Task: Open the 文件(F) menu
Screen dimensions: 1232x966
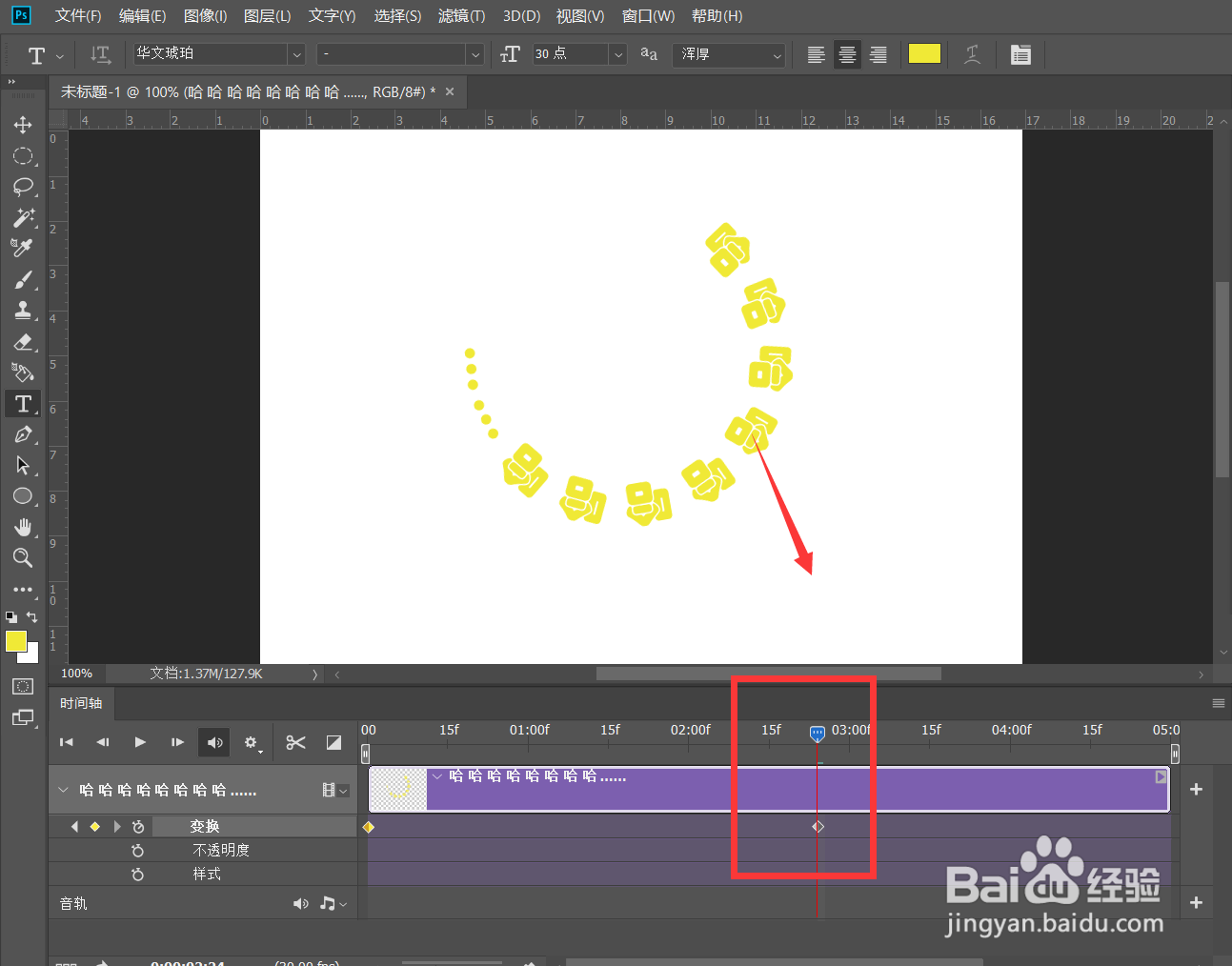Action: pyautogui.click(x=78, y=16)
